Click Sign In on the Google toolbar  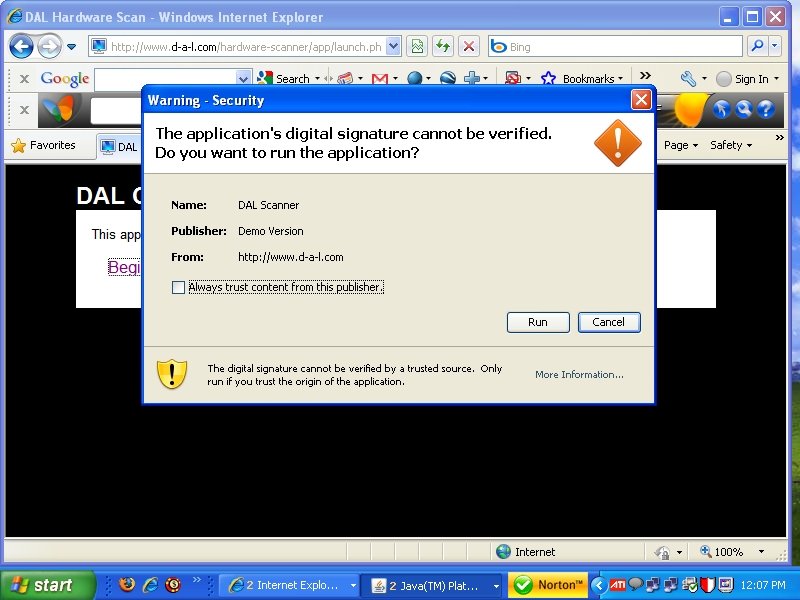(752, 79)
